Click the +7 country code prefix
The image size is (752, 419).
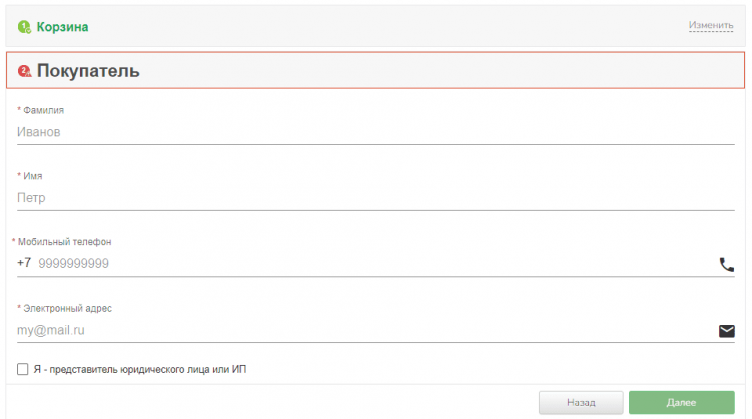24,264
